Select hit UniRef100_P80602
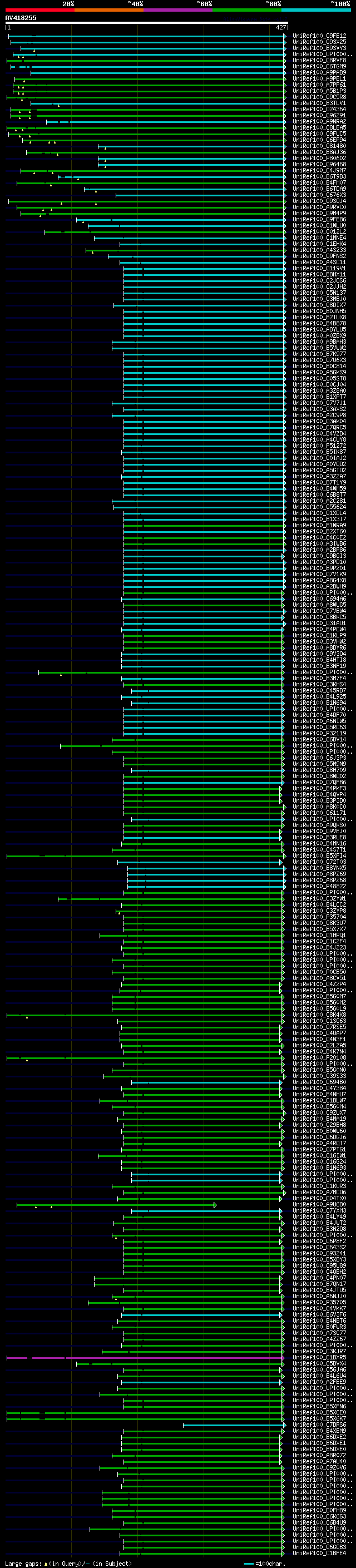This screenshot has width=356, height=1568. [319, 159]
